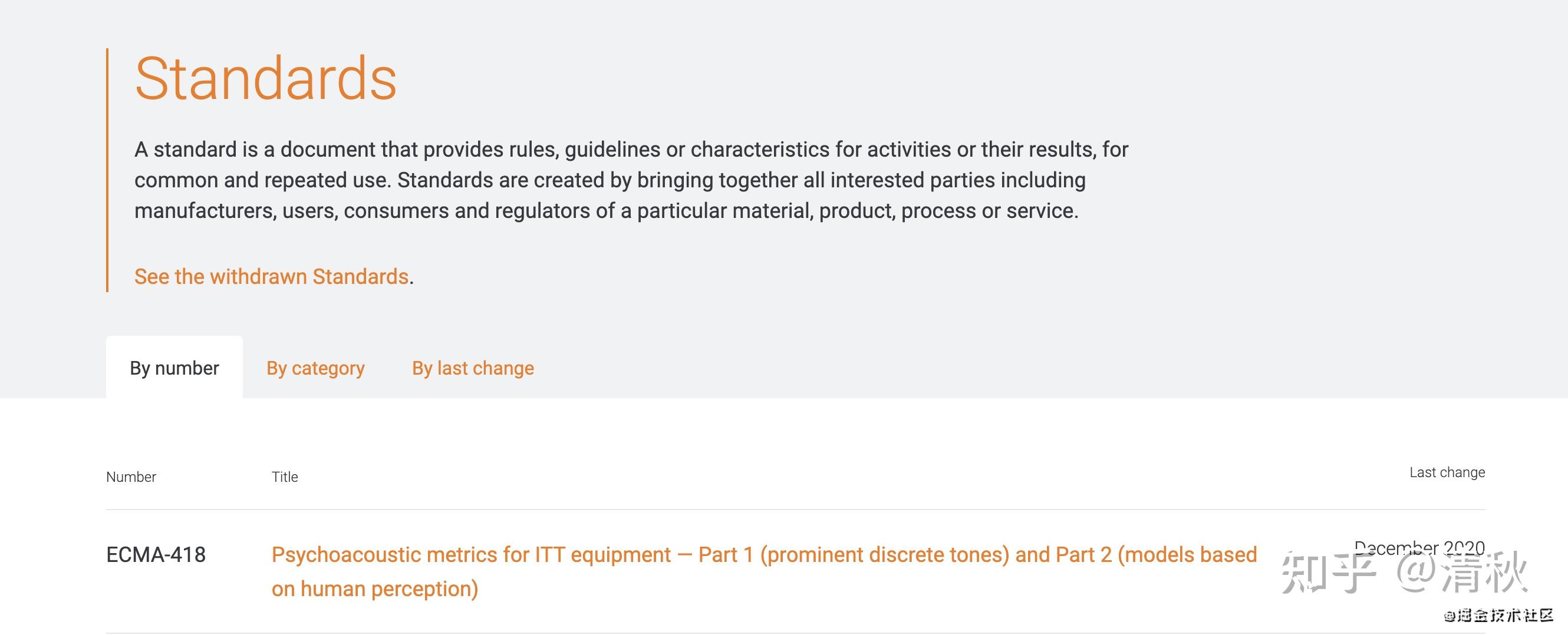Click the 'Last change' column header

[1447, 472]
